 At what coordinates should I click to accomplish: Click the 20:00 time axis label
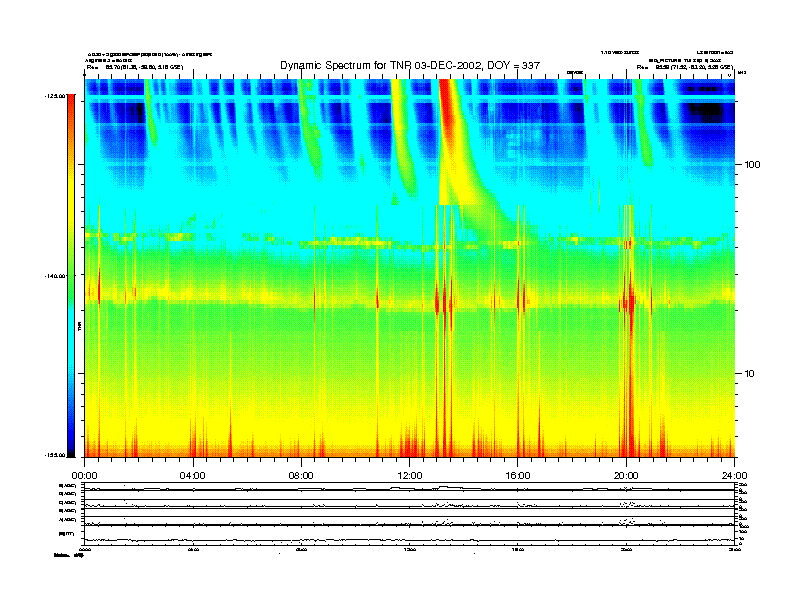pos(626,476)
